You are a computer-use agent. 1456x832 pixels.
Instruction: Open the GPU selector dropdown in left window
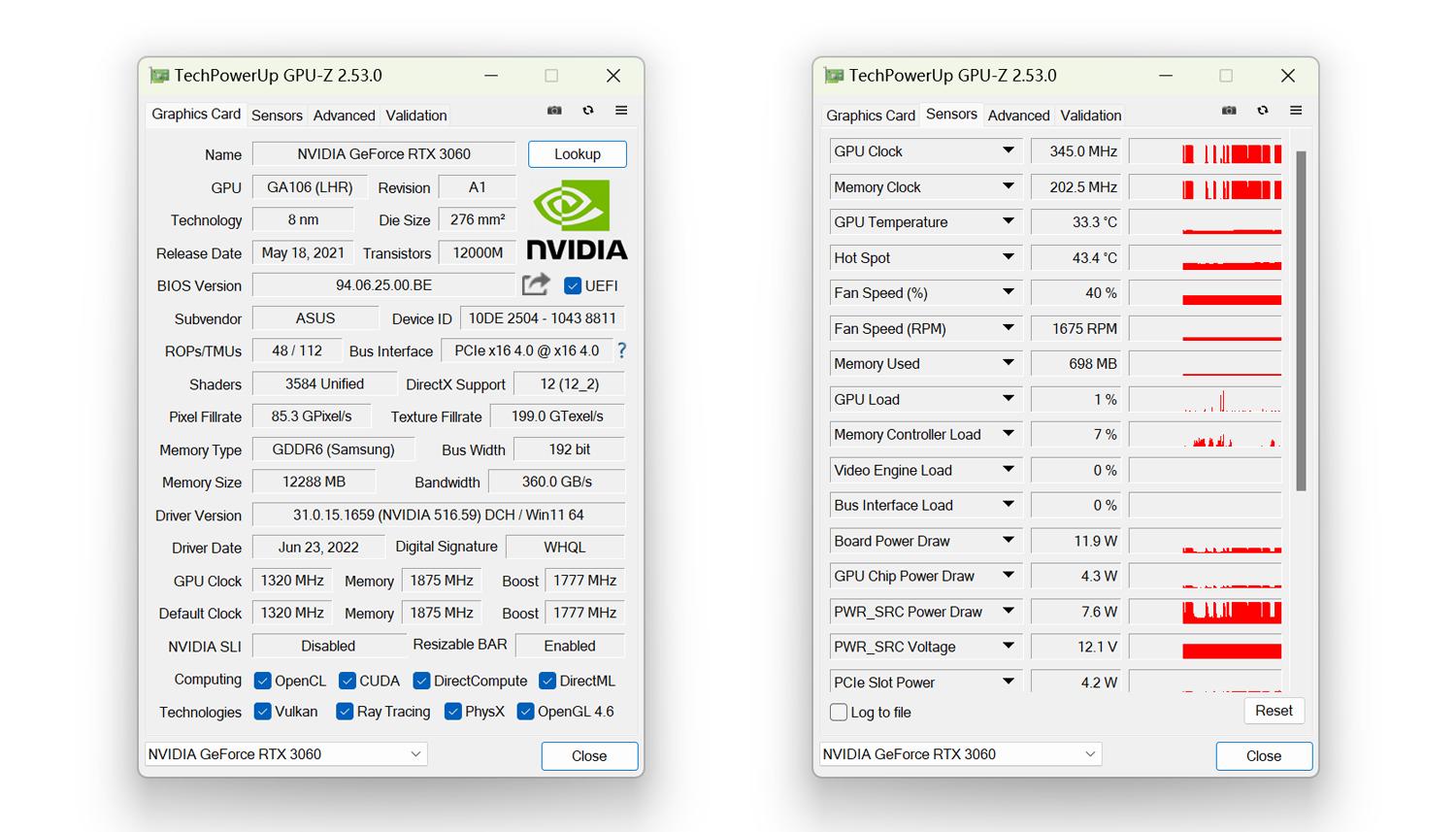pyautogui.click(x=415, y=754)
